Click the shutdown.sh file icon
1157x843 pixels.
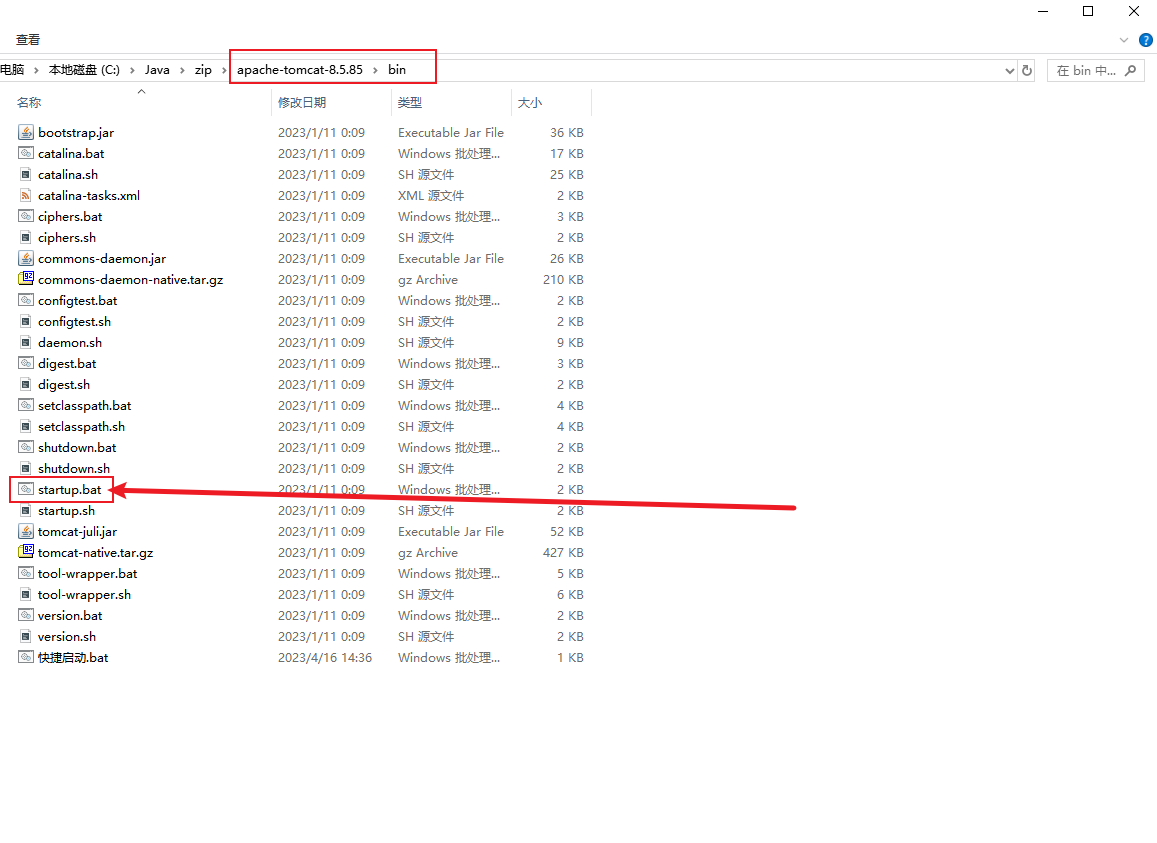coord(26,469)
